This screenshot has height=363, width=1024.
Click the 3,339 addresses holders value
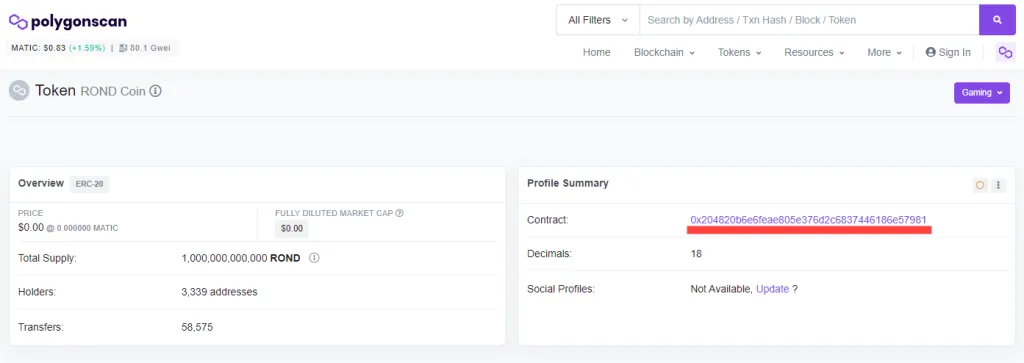click(219, 292)
